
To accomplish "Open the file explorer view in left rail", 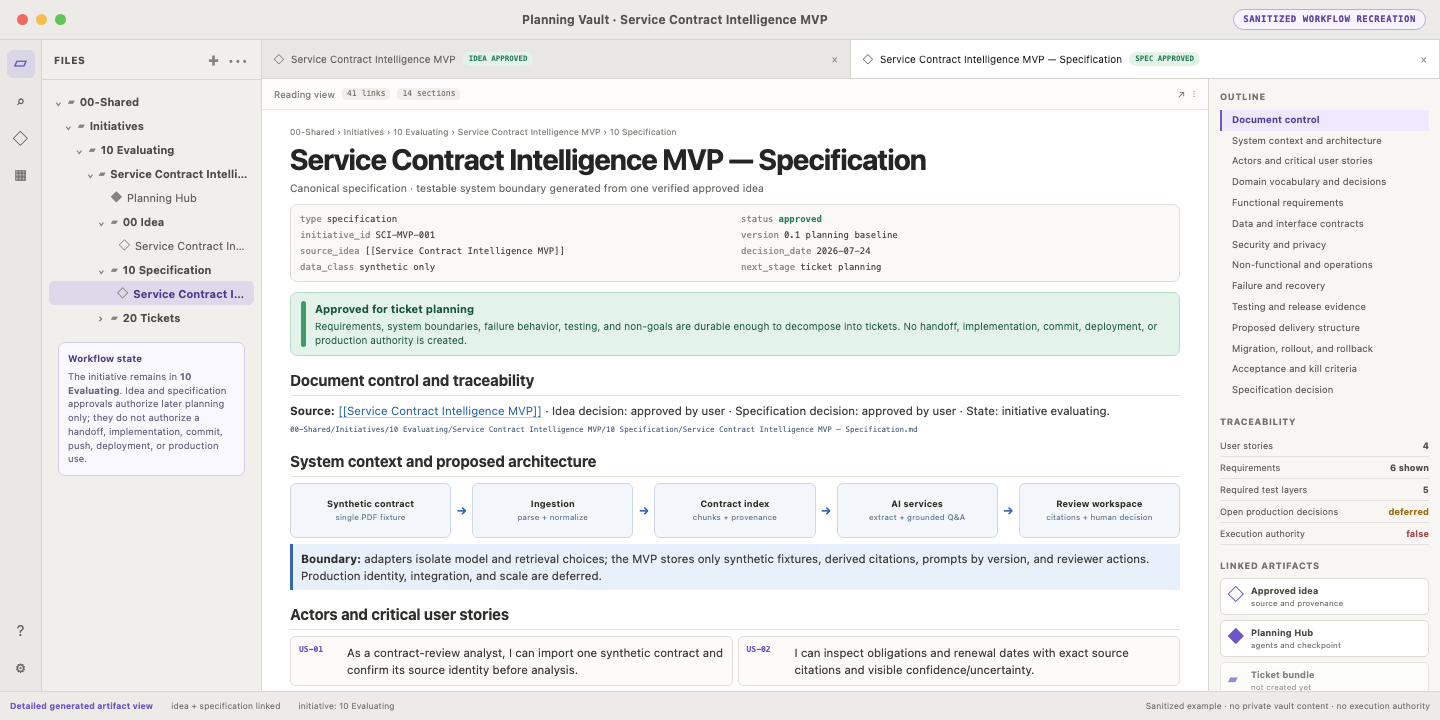I will tap(21, 64).
